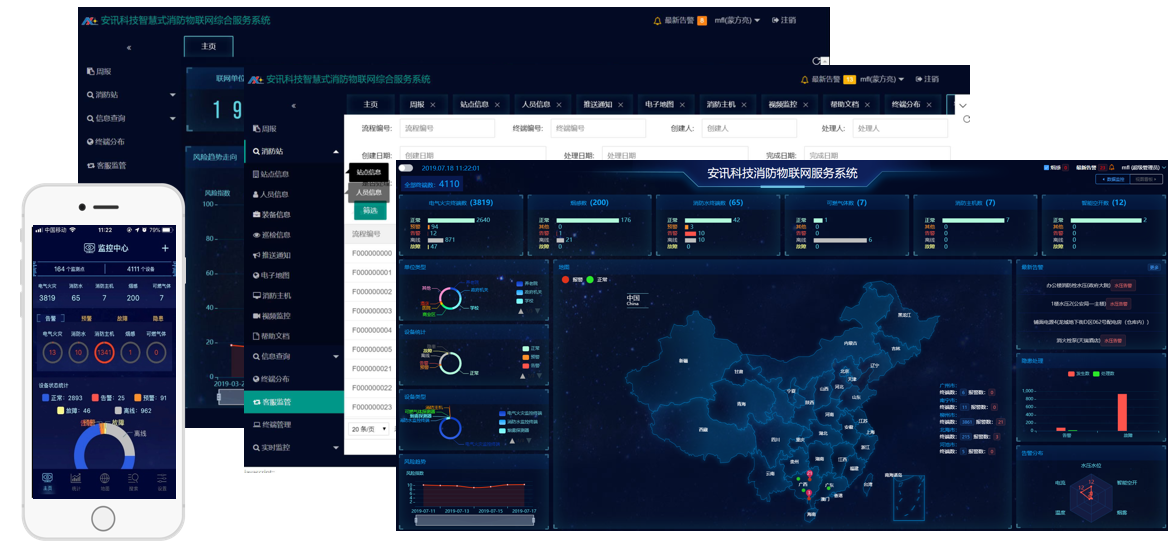Toggle the green 正常 map legend dot
1173x545 pixels.
tap(590, 280)
